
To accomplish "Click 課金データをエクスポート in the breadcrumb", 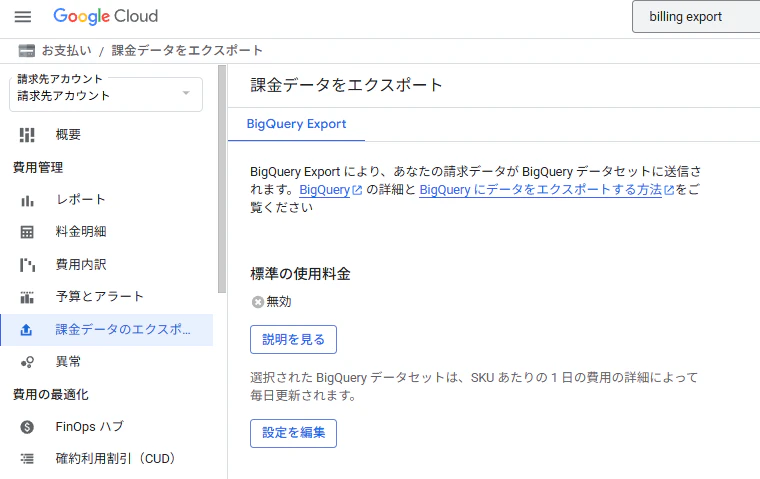I will tap(187, 50).
